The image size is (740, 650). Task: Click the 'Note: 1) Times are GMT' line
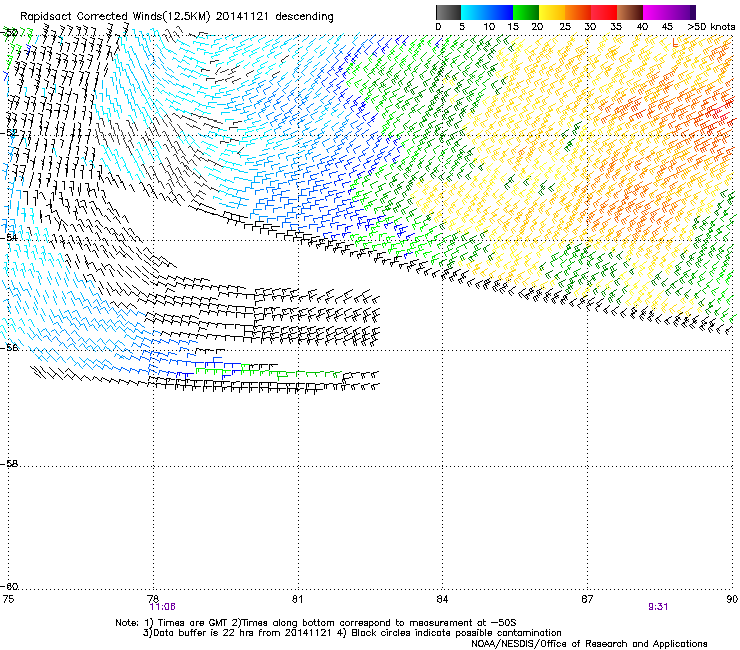point(316,623)
